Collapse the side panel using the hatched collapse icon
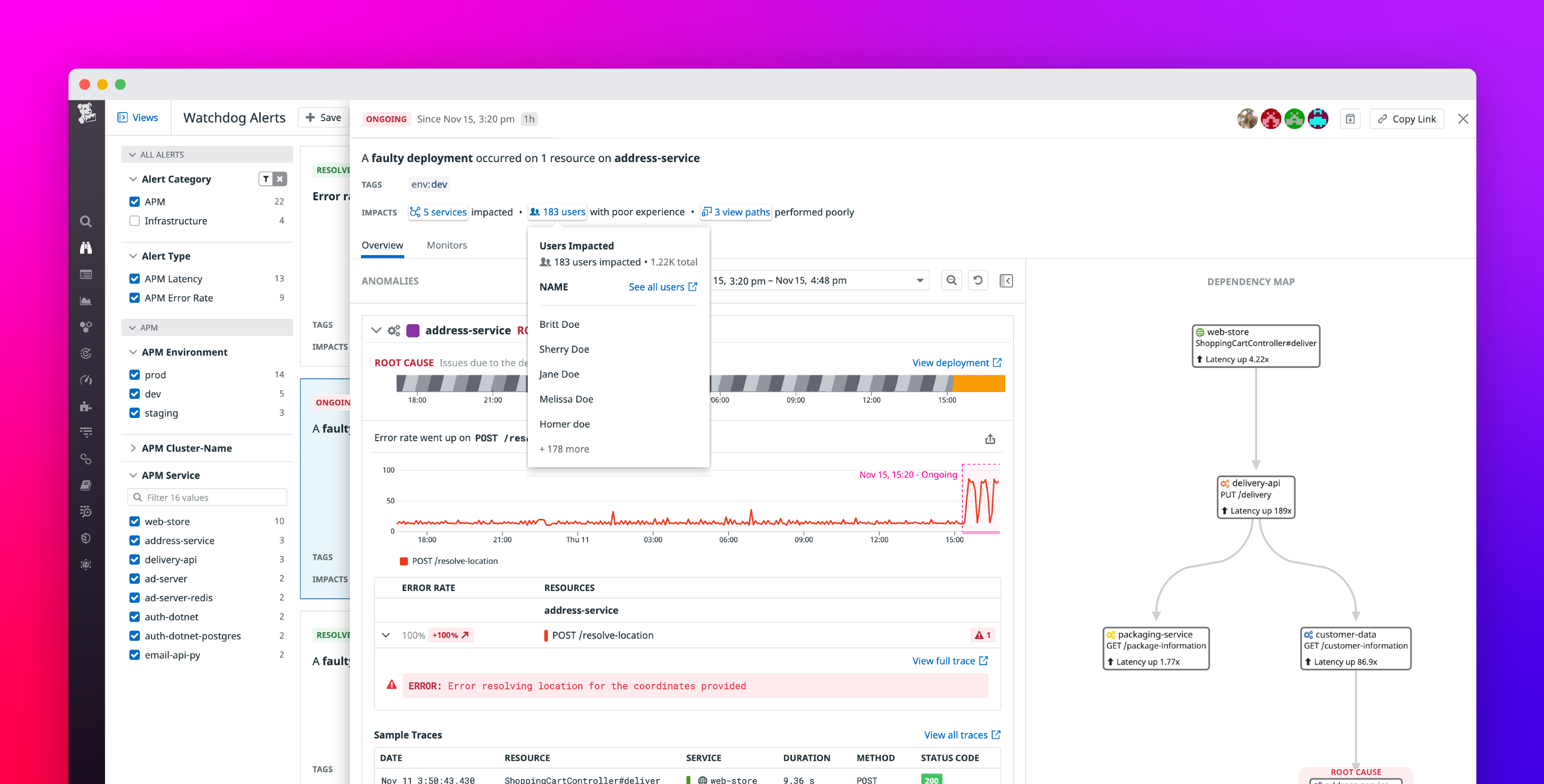Viewport: 1544px width, 784px height. [1006, 280]
